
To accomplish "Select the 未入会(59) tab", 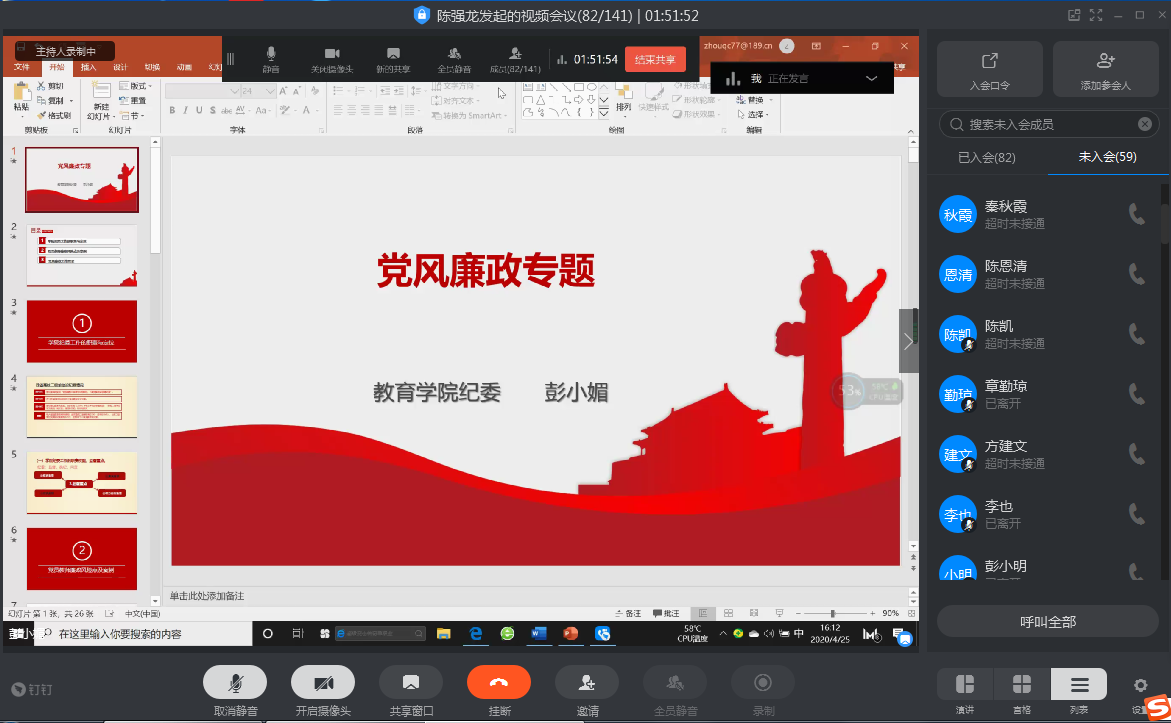I will [1107, 157].
